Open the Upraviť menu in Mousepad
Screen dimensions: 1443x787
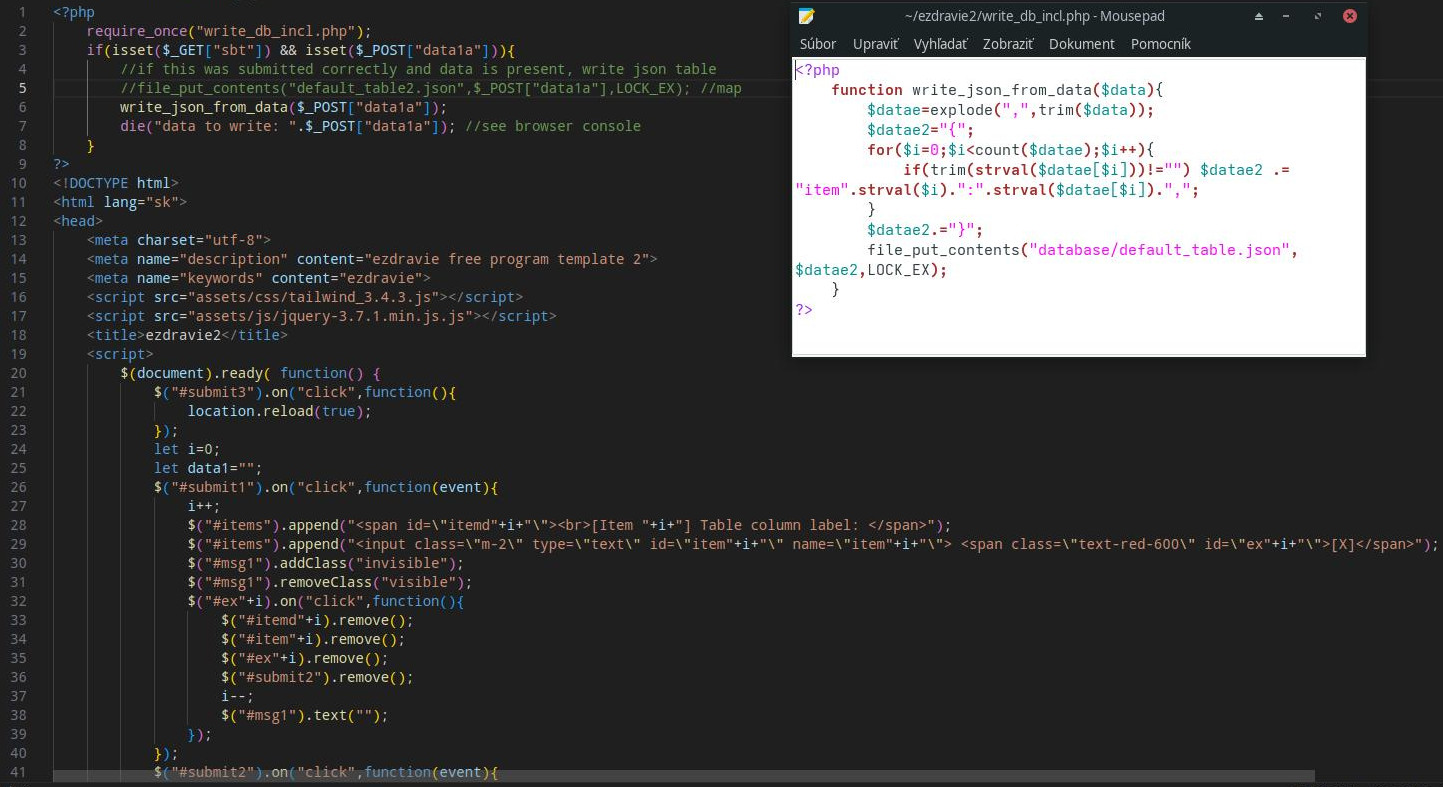(x=875, y=43)
